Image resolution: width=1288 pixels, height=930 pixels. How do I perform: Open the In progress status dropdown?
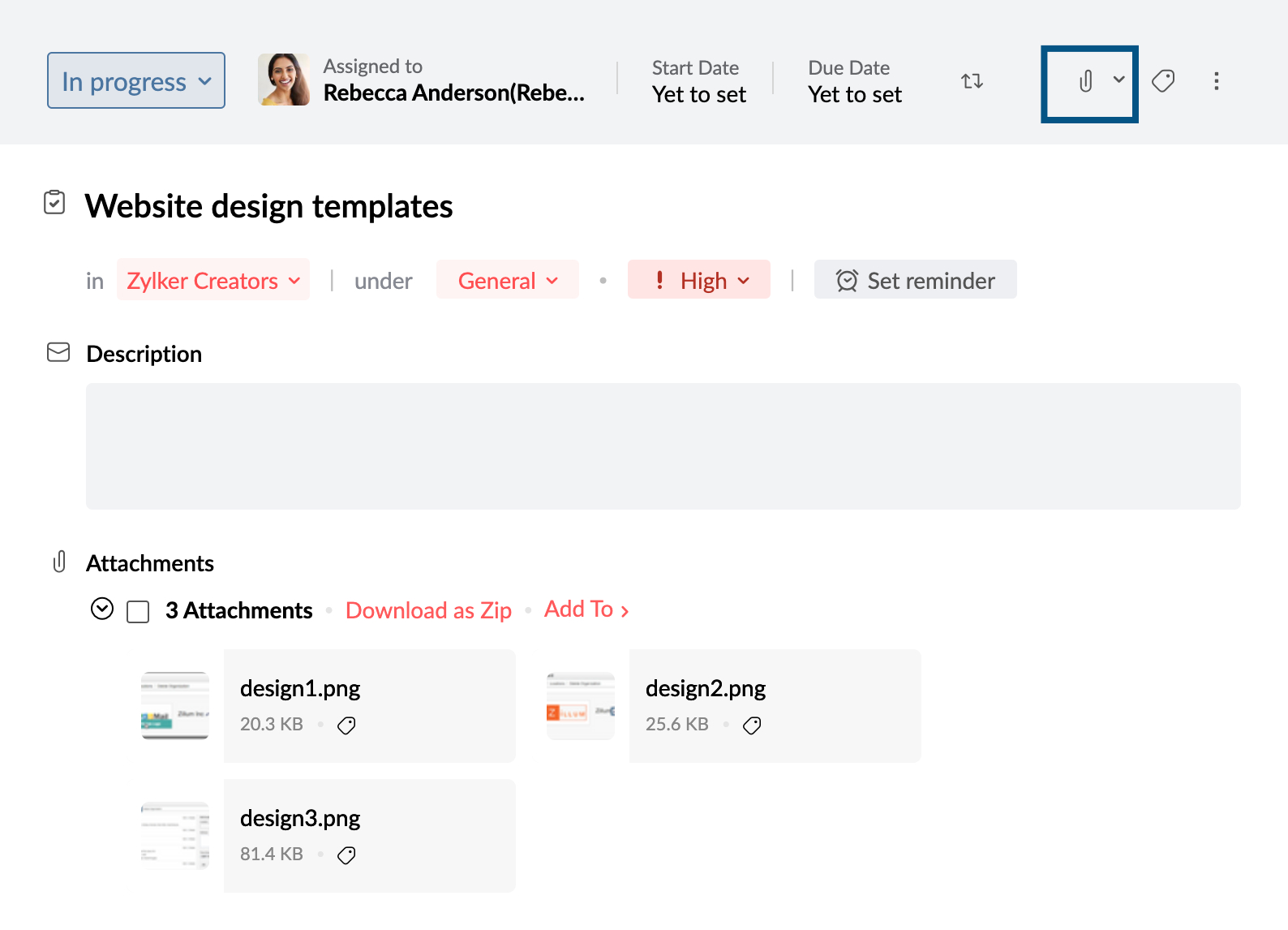point(136,81)
